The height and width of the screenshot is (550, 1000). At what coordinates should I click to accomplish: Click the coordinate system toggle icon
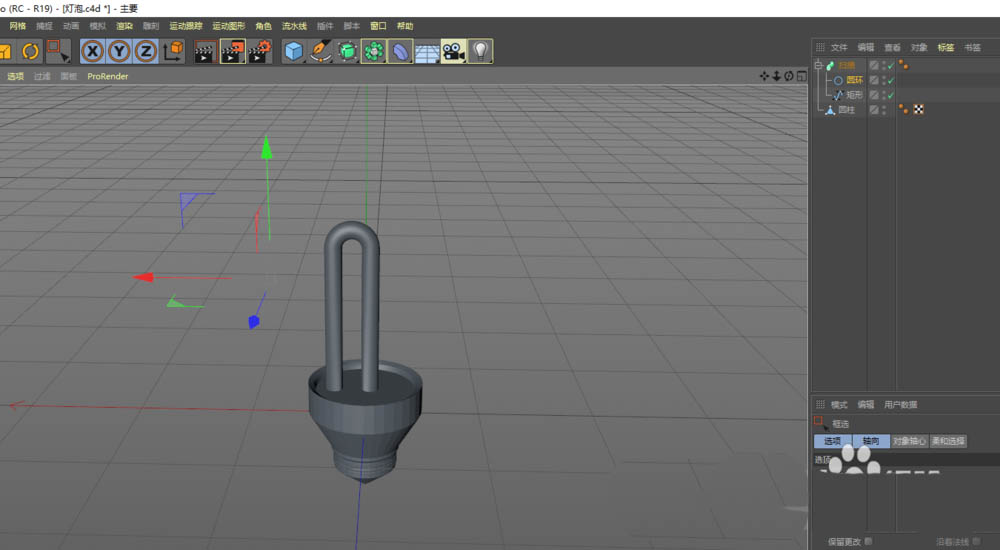(x=173, y=51)
